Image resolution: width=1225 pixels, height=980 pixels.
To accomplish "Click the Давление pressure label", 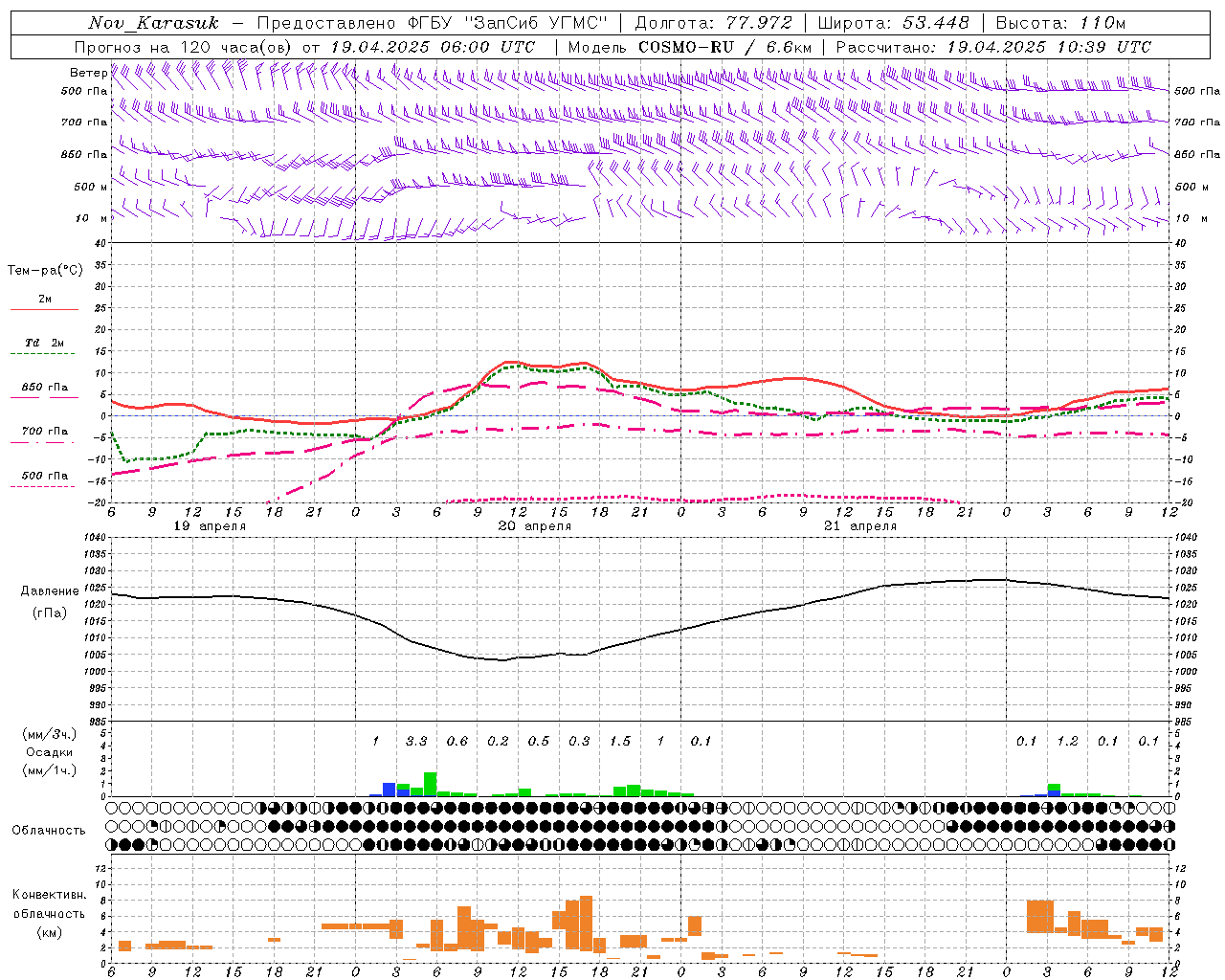I will (50, 591).
